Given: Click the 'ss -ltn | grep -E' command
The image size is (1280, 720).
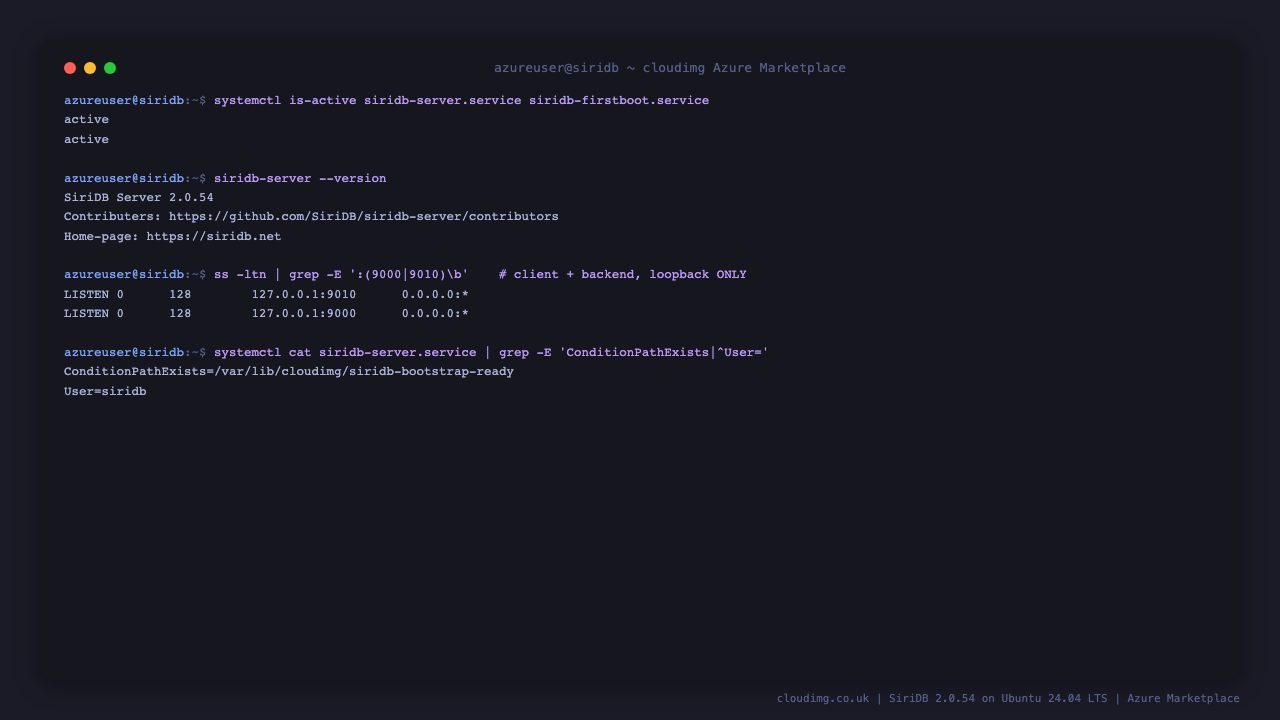Looking at the screenshot, I should coord(341,275).
